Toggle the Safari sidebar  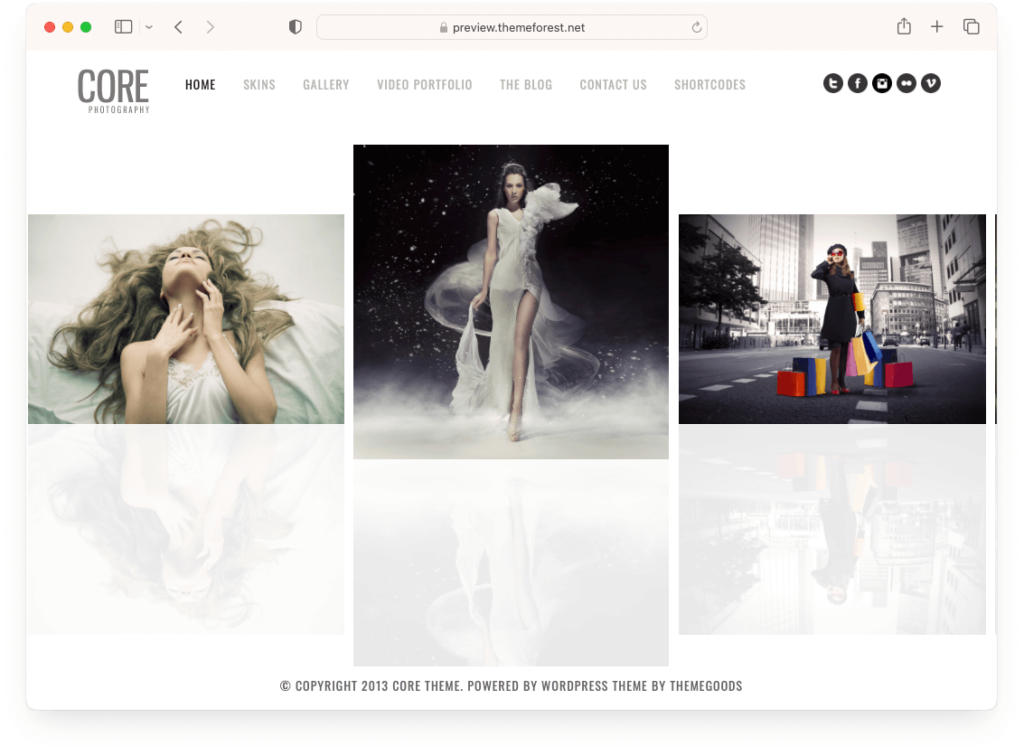point(123,27)
